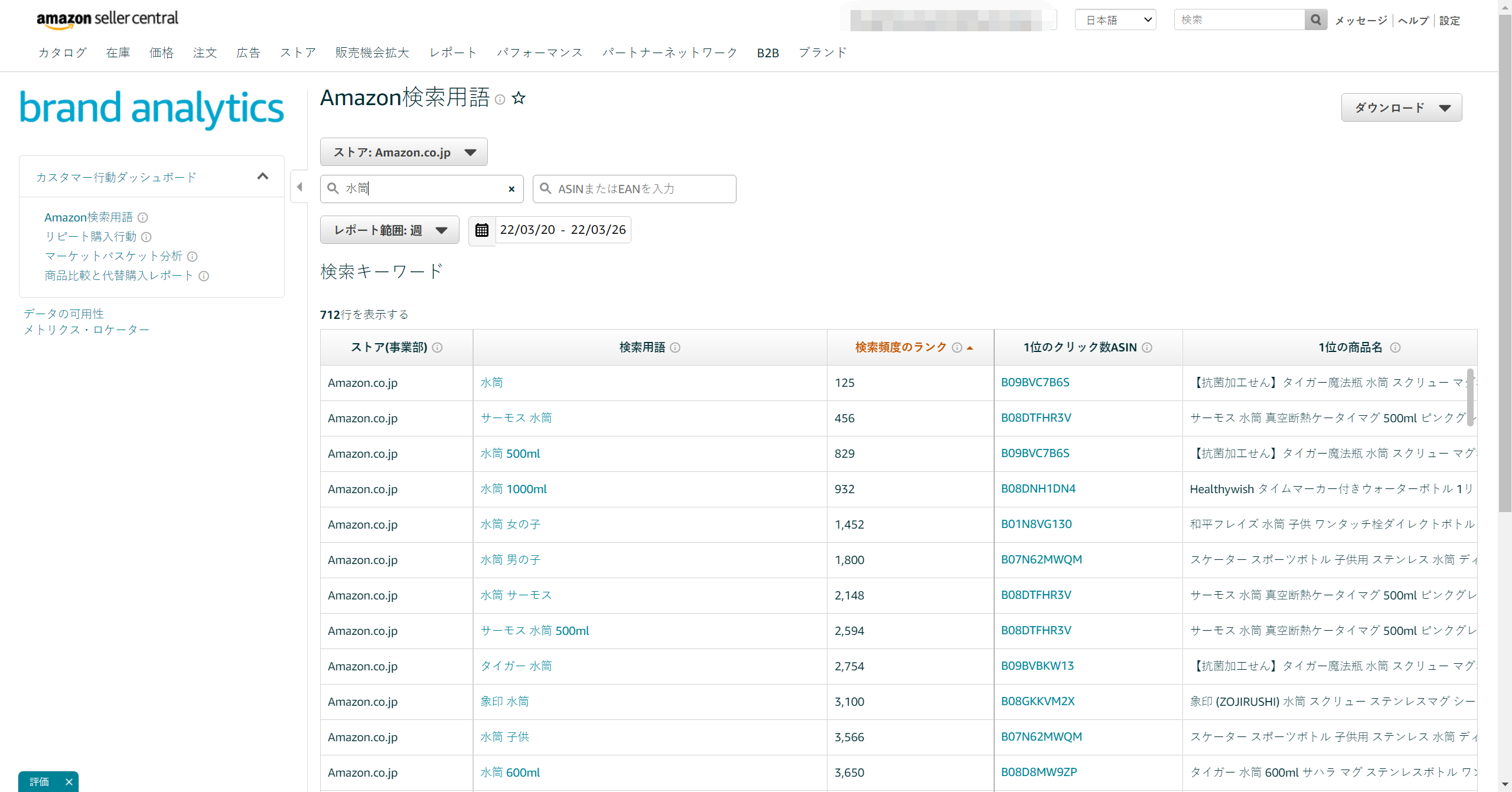This screenshot has width=1512, height=792.
Task: Open ASIN link B08D8MW9ZP
Action: pos(1039,772)
